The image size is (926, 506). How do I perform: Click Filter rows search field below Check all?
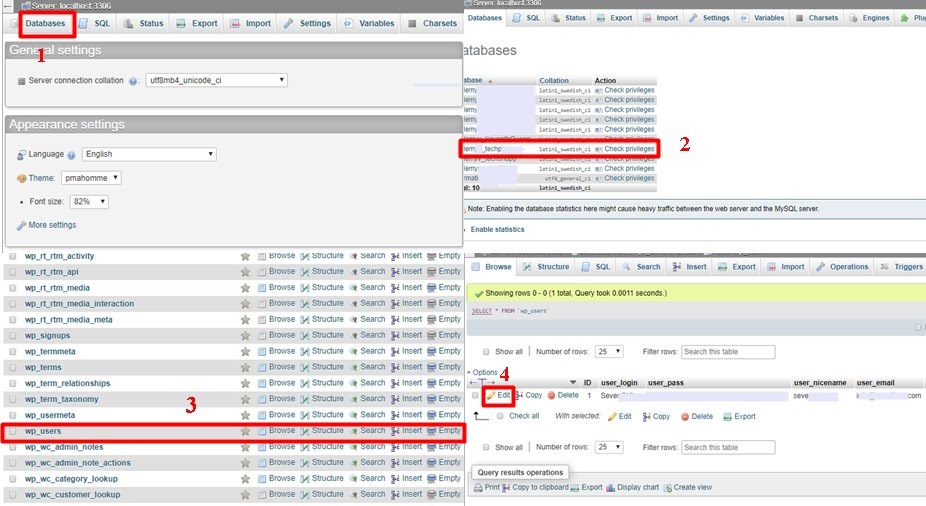pyautogui.click(x=728, y=448)
